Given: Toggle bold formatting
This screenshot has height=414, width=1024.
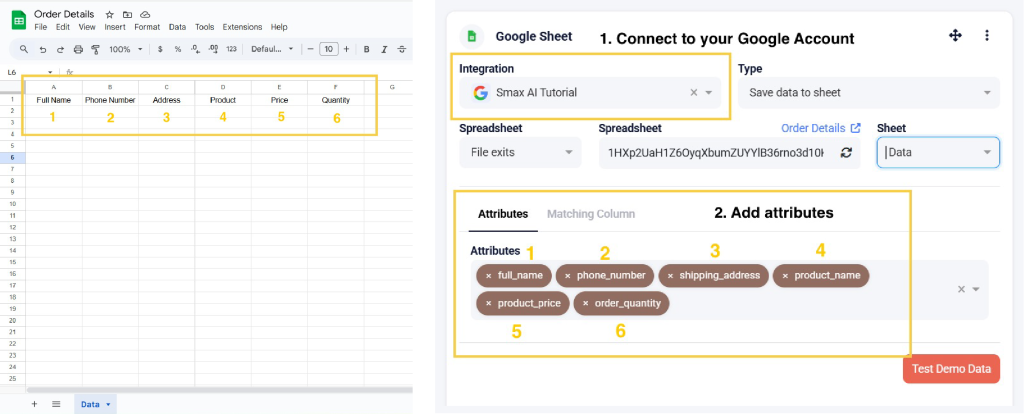Looking at the screenshot, I should [366, 49].
